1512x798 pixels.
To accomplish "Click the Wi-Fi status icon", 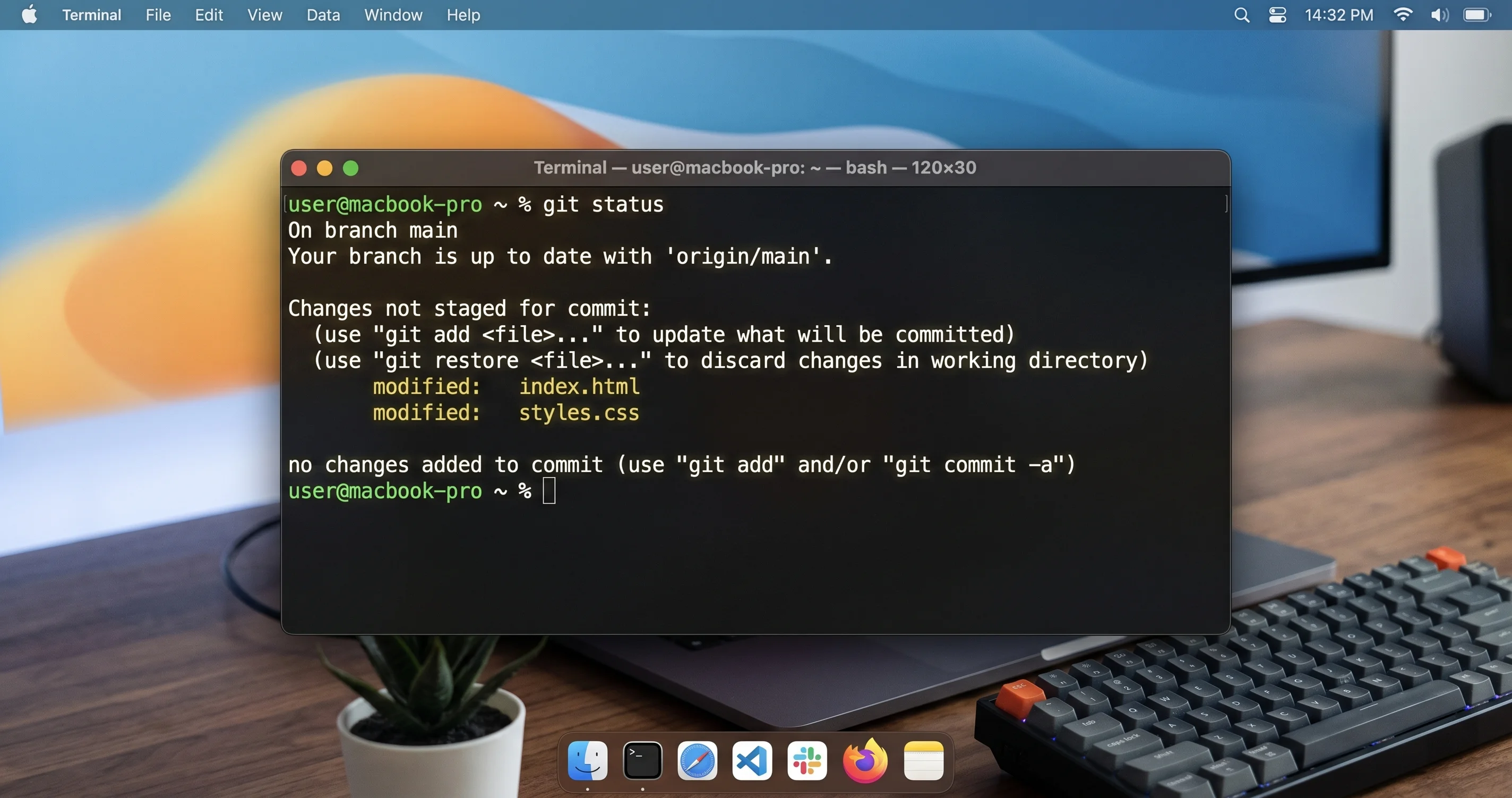I will [x=1403, y=15].
